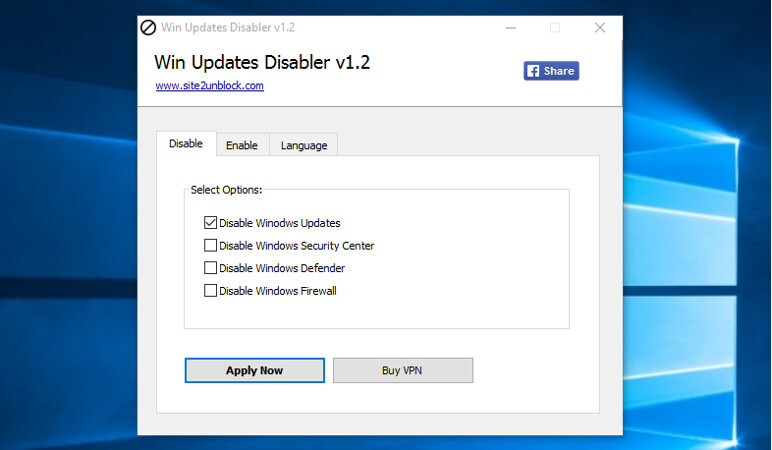This screenshot has height=450, width=772.
Task: Open the Language tab
Action: pyautogui.click(x=304, y=145)
